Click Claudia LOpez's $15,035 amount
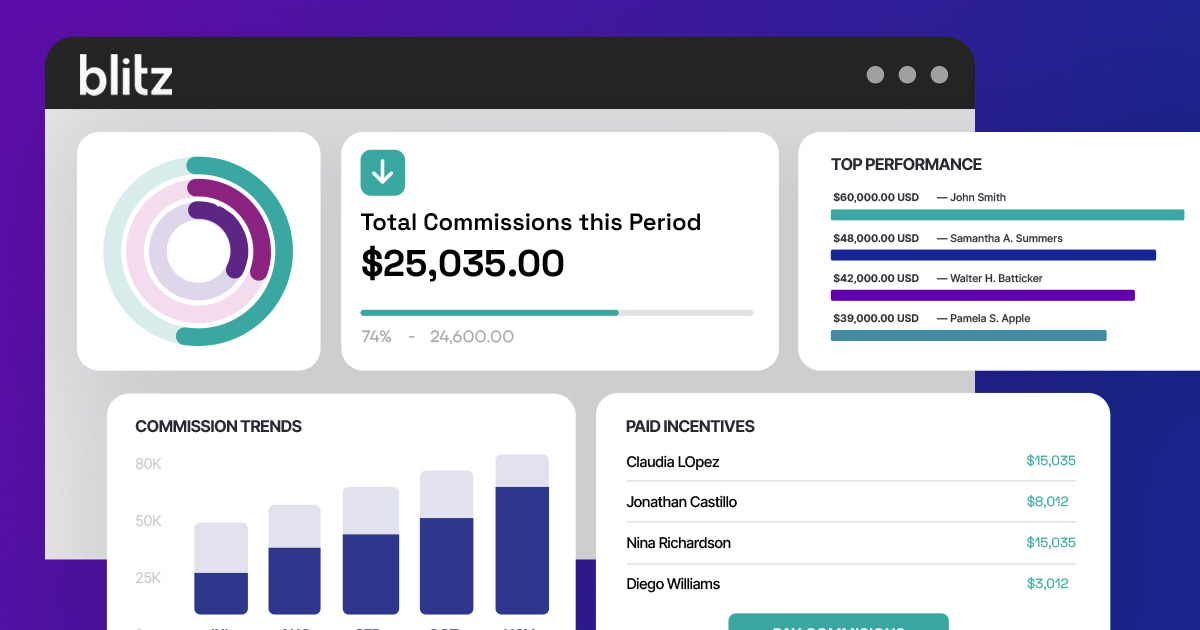1200x630 pixels. click(1051, 461)
